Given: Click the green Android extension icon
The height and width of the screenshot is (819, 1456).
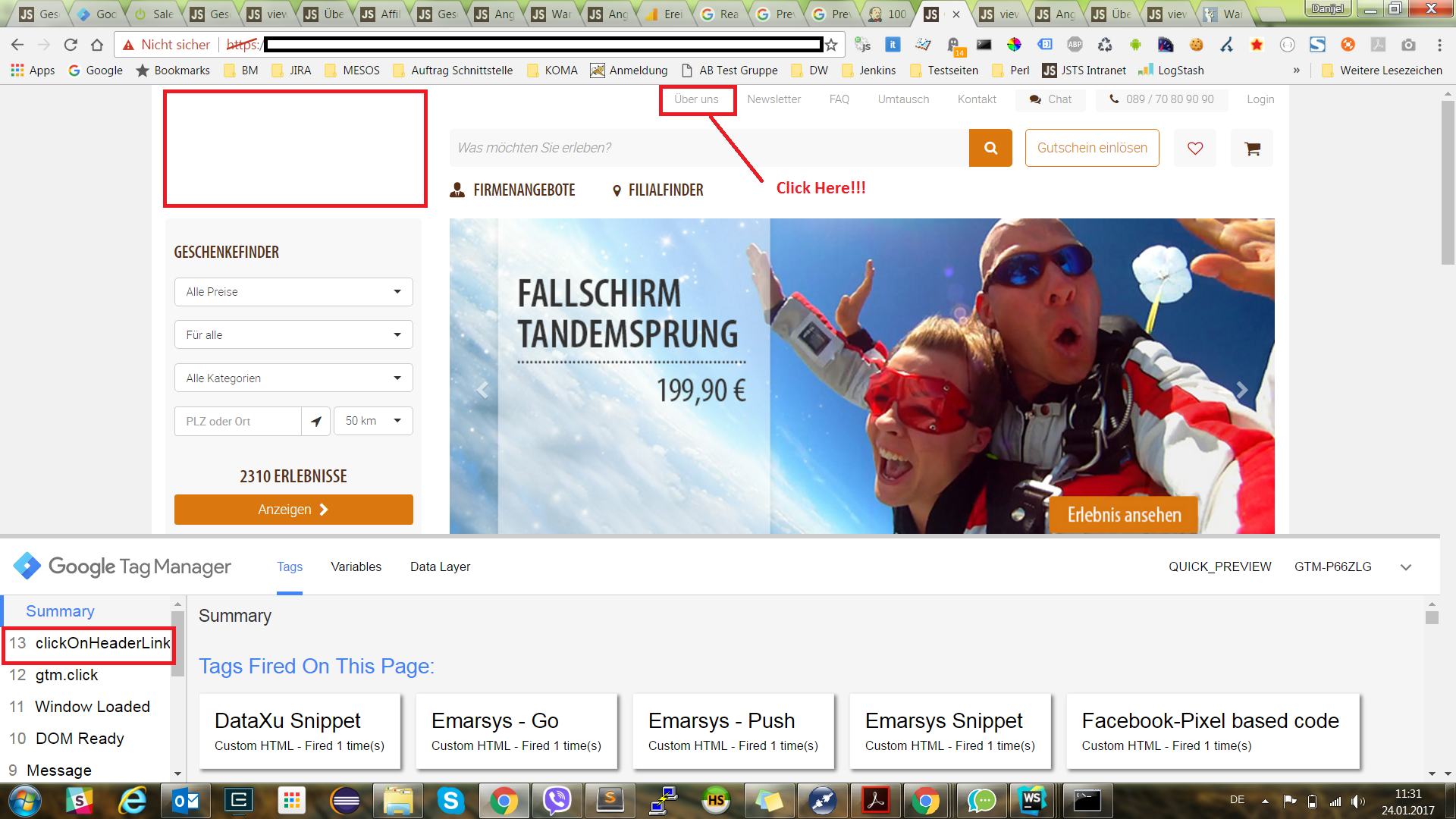Looking at the screenshot, I should pyautogui.click(x=1135, y=45).
